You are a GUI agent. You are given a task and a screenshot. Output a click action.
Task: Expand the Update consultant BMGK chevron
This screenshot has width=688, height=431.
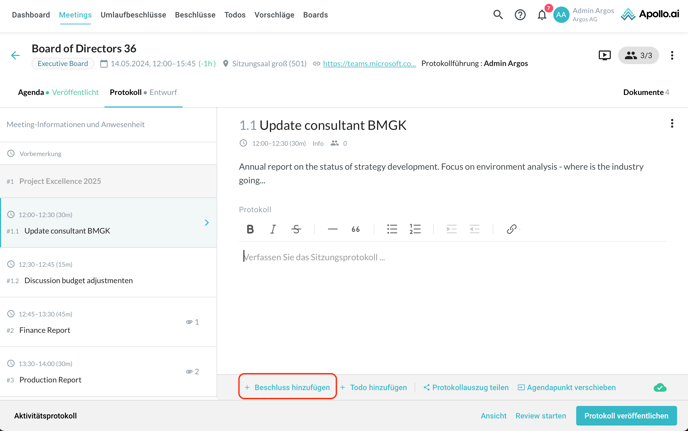(x=207, y=223)
